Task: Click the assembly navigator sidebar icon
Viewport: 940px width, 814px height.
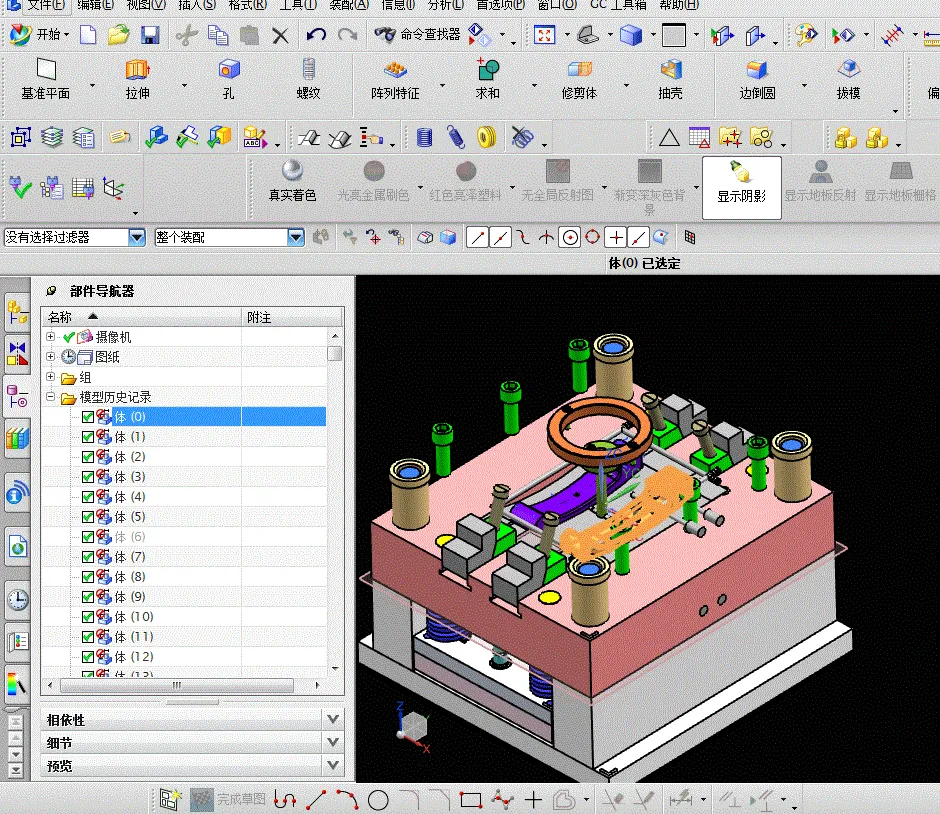Action: [x=17, y=312]
